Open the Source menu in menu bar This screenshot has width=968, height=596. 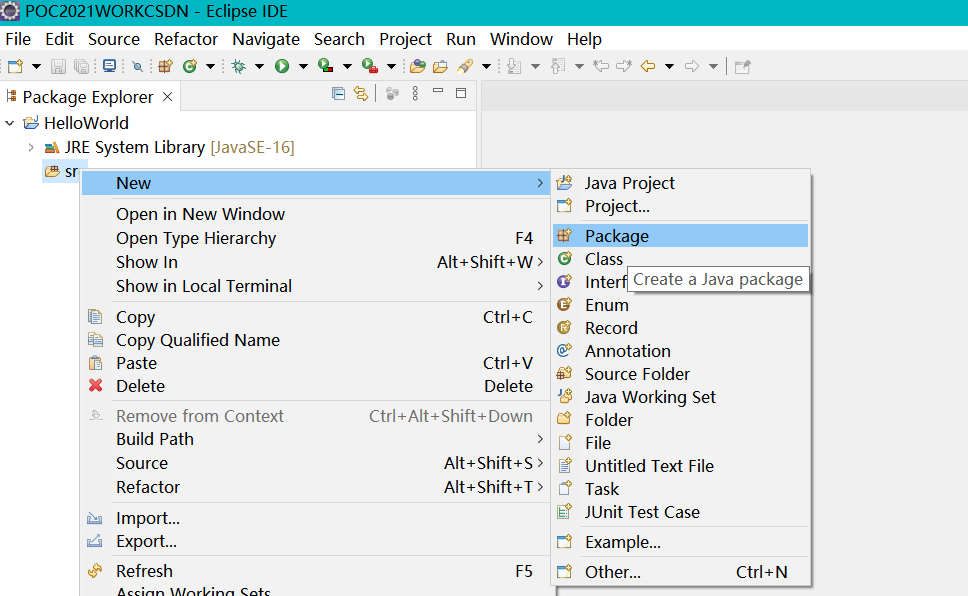[114, 39]
